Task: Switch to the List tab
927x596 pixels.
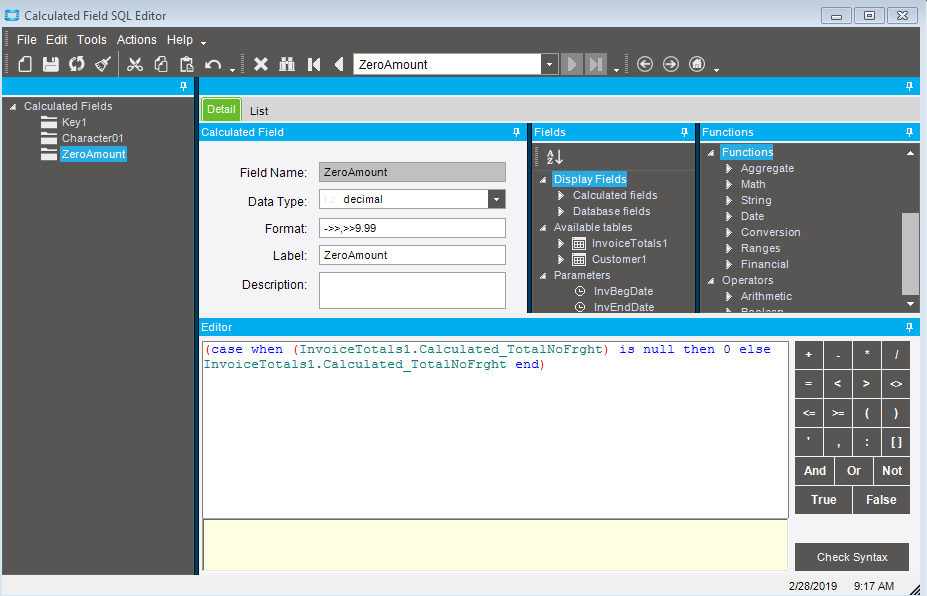Action: pos(259,111)
